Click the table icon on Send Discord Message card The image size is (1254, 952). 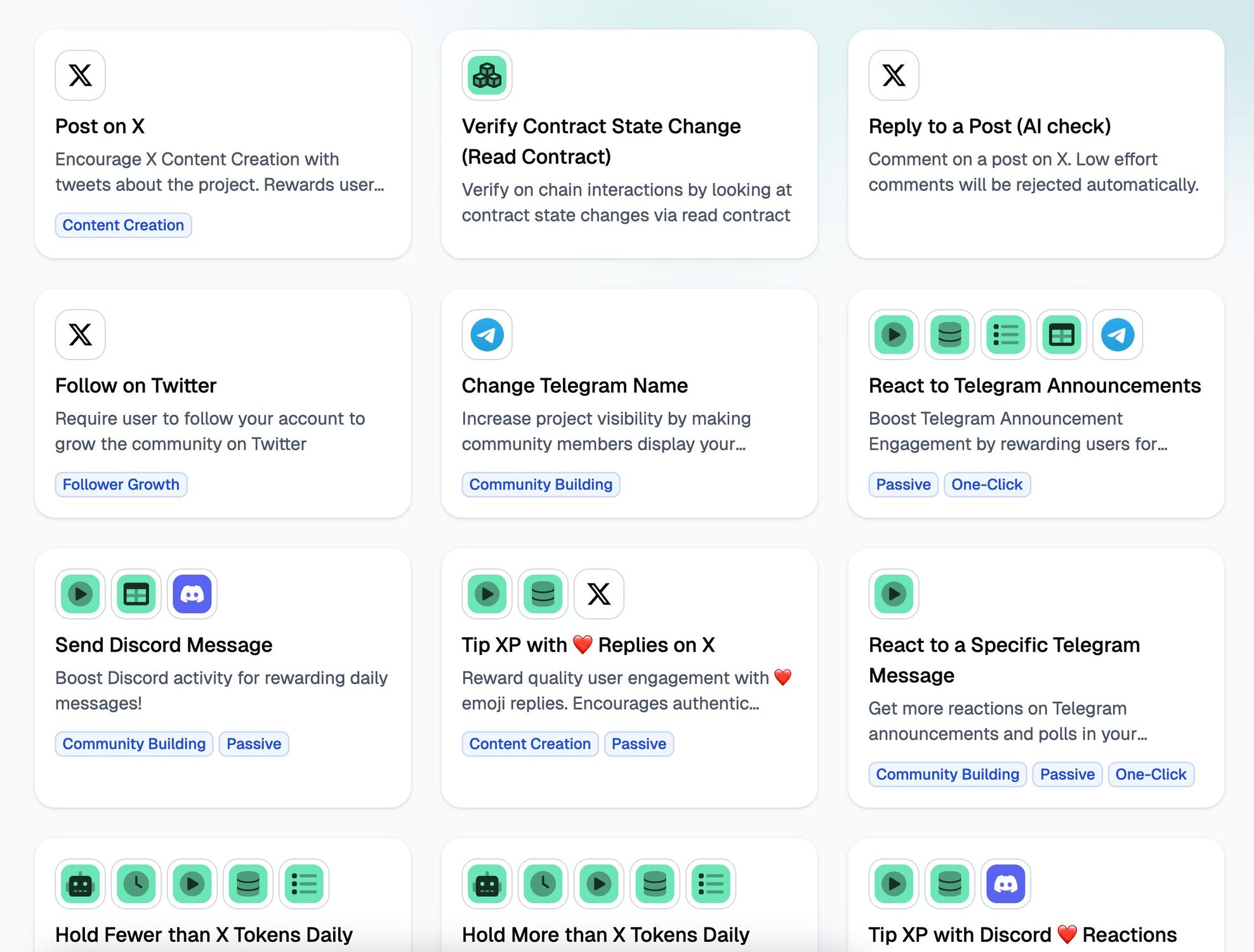[136, 594]
